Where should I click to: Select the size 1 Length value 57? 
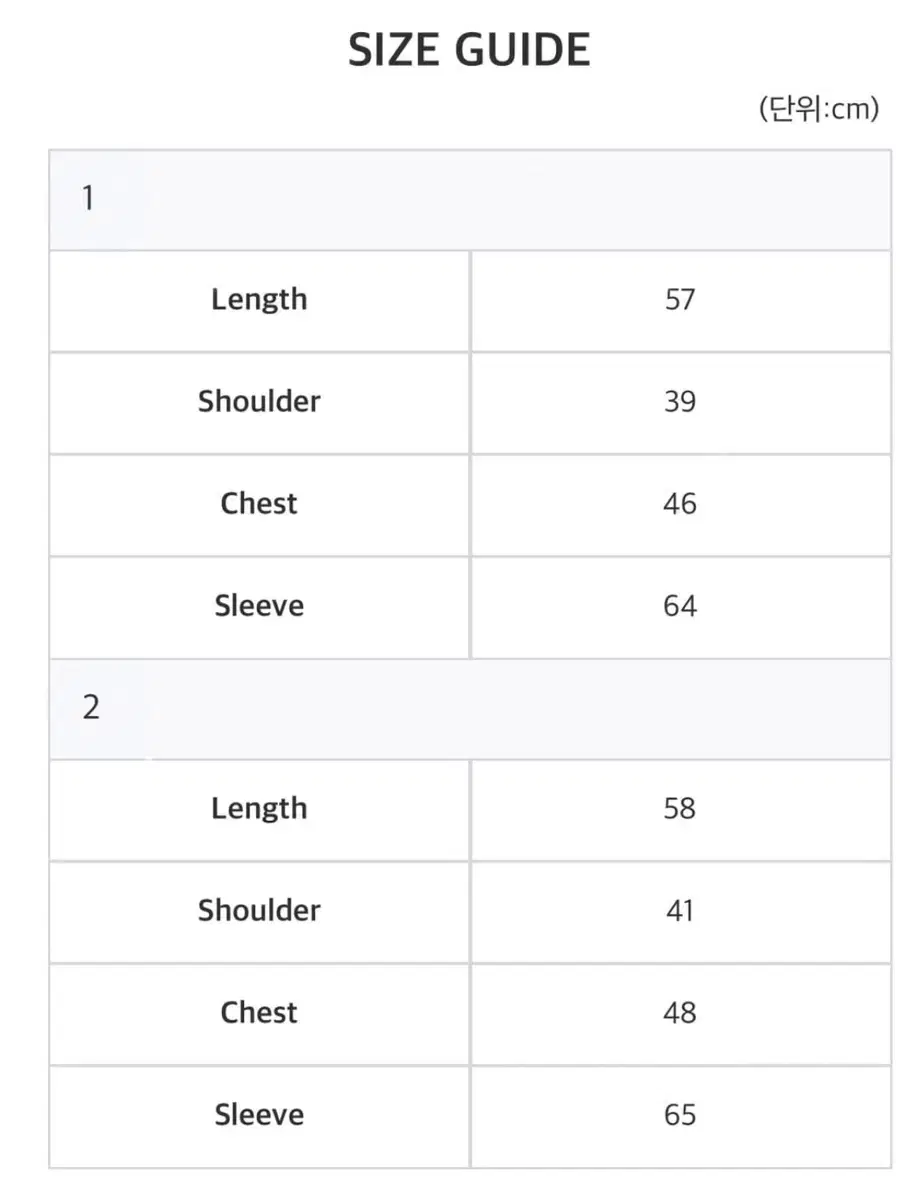click(680, 300)
